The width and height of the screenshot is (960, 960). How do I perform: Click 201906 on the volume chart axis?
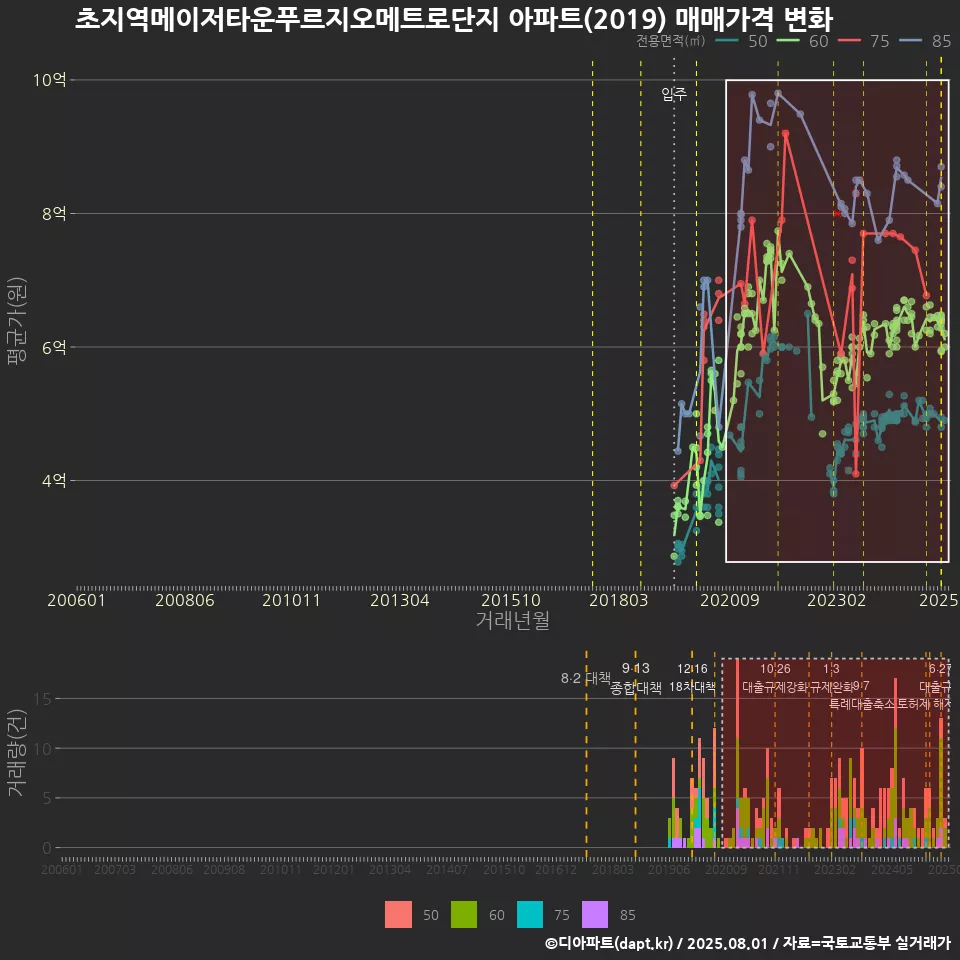(669, 869)
